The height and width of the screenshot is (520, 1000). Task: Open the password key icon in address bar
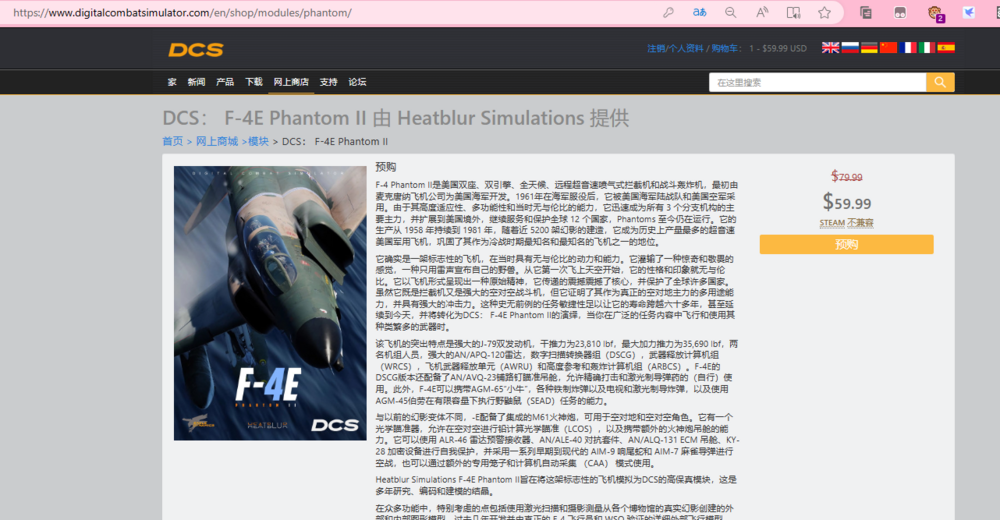point(668,12)
